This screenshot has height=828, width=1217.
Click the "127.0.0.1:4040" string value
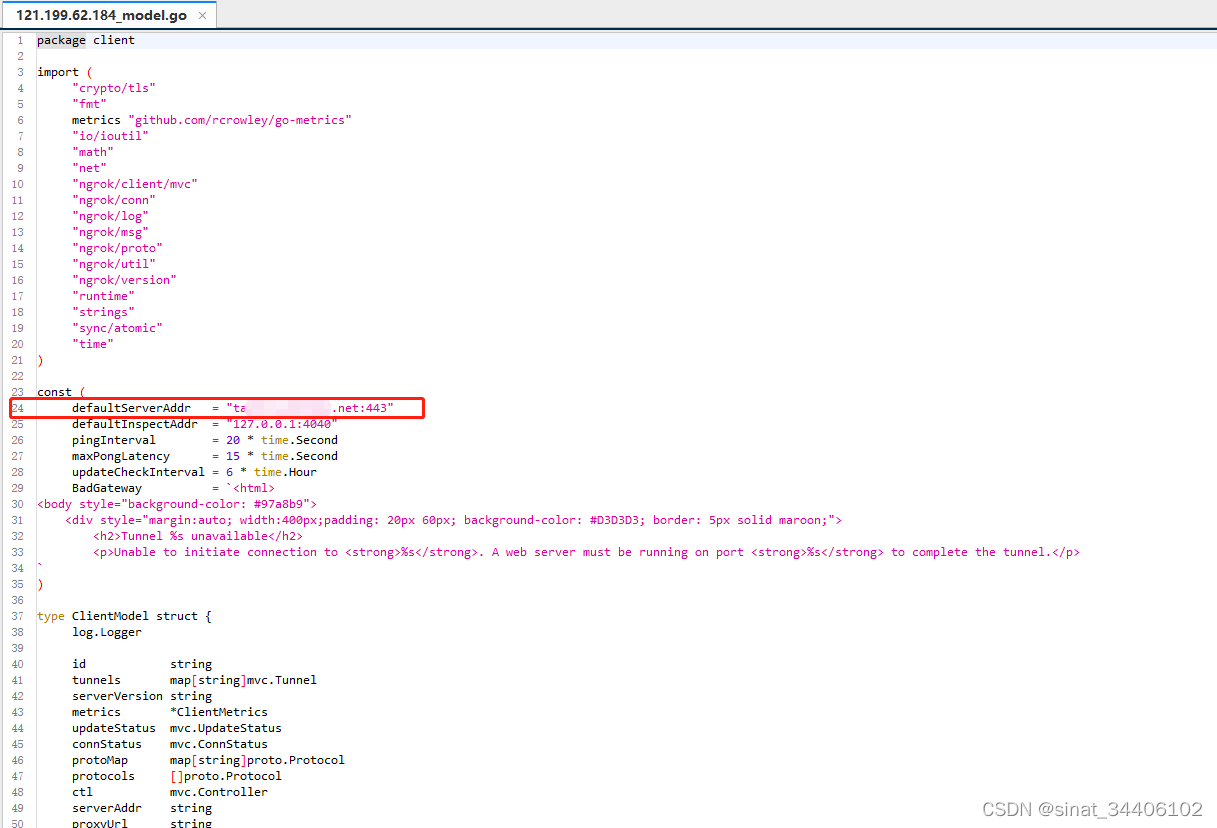[x=282, y=424]
